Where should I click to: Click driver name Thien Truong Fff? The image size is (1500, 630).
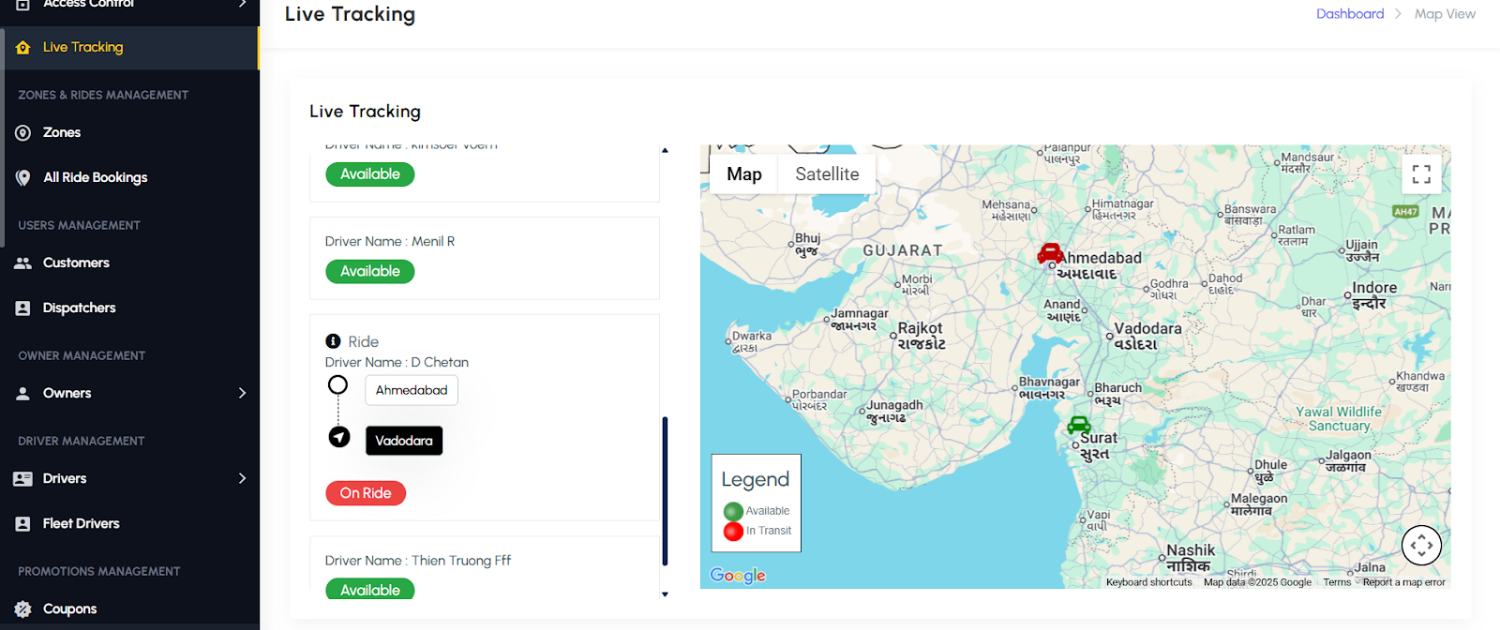pyautogui.click(x=461, y=560)
